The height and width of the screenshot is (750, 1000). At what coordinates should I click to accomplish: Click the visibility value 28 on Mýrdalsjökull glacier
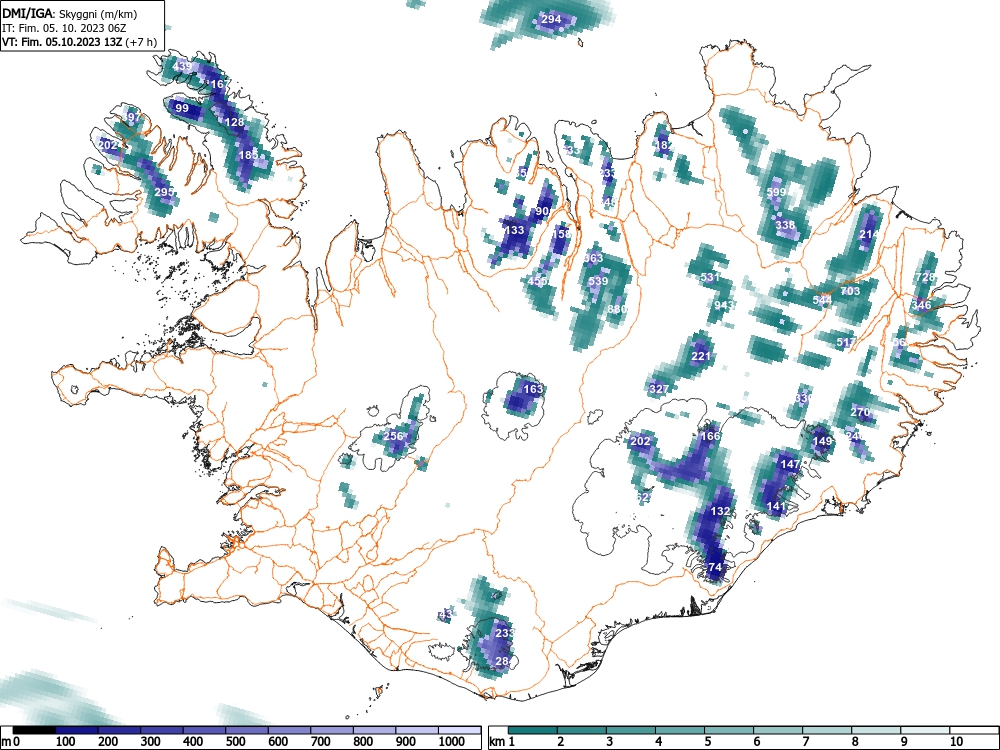(502, 661)
